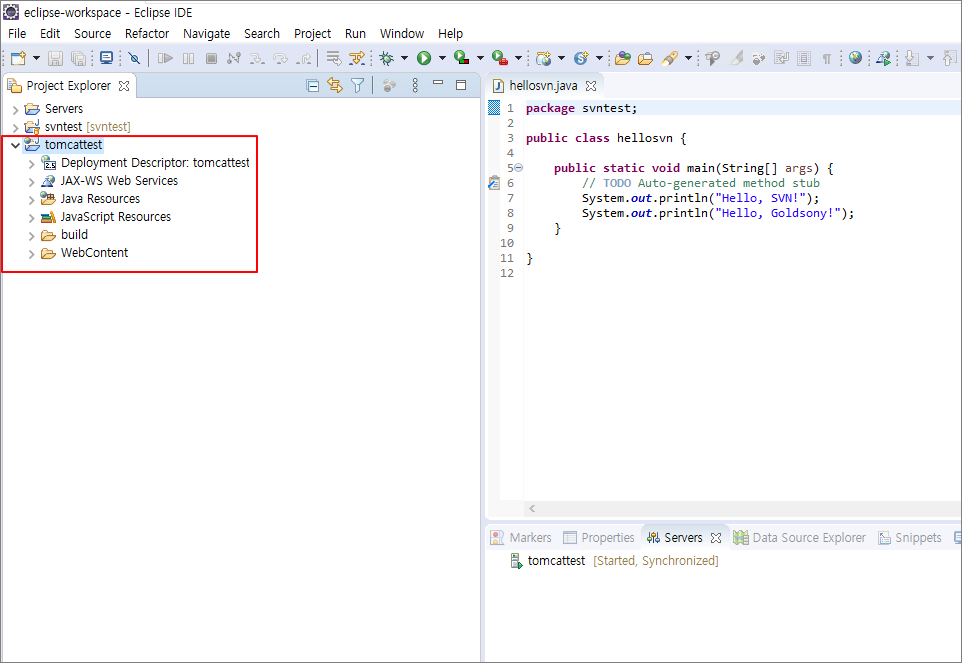Expand the WebContent folder
The image size is (962, 663).
pyautogui.click(x=31, y=254)
